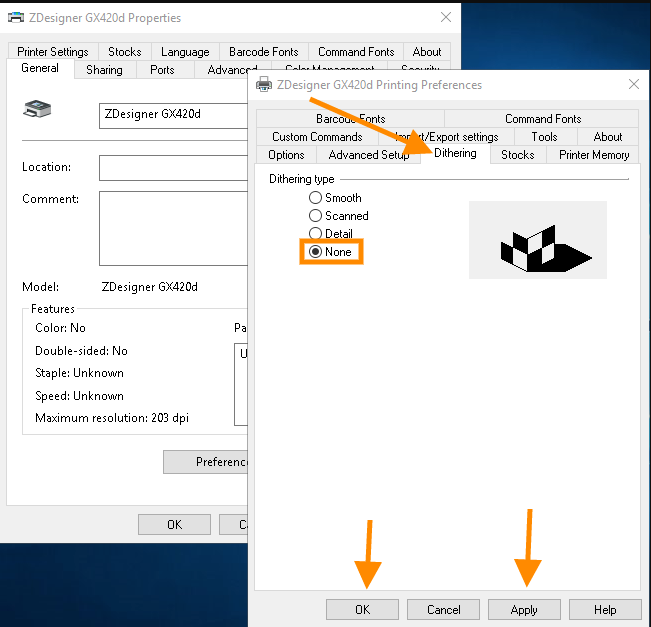Select General tab in Properties window
Viewport: 651px width, 627px height.
(40, 68)
